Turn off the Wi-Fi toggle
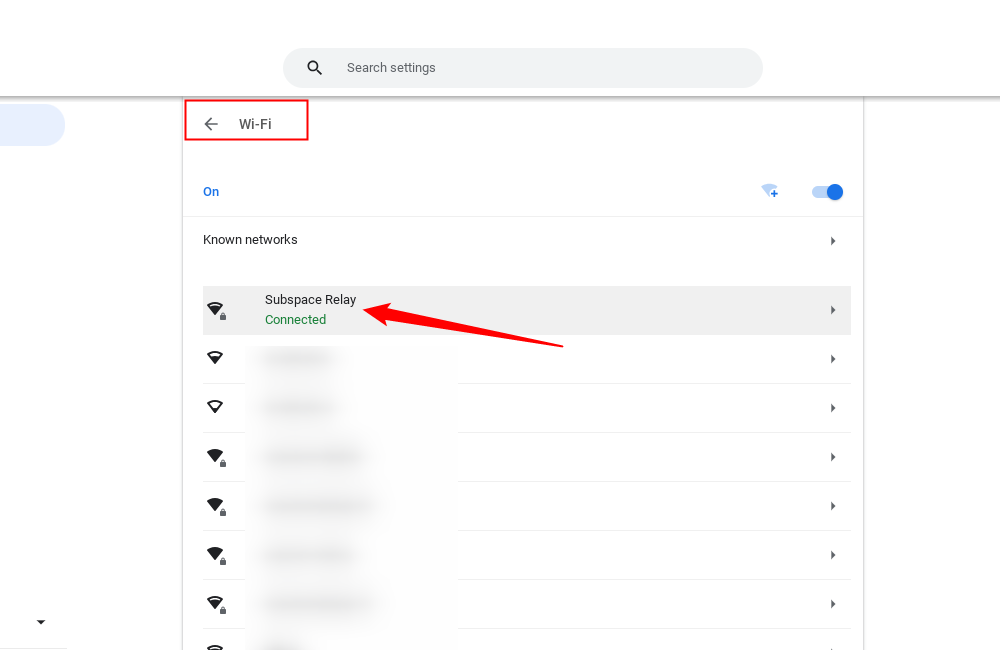The height and width of the screenshot is (650, 1000). point(827,191)
